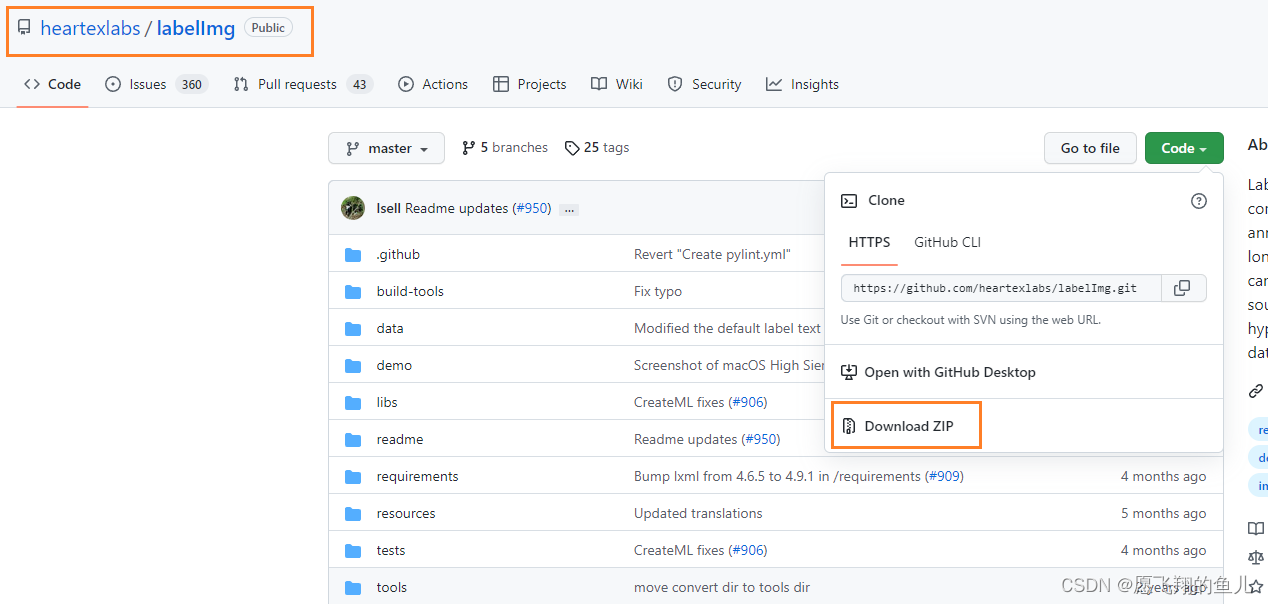The width and height of the screenshot is (1268, 604).
Task: Select the HTTPS clone tab
Action: [x=869, y=242]
